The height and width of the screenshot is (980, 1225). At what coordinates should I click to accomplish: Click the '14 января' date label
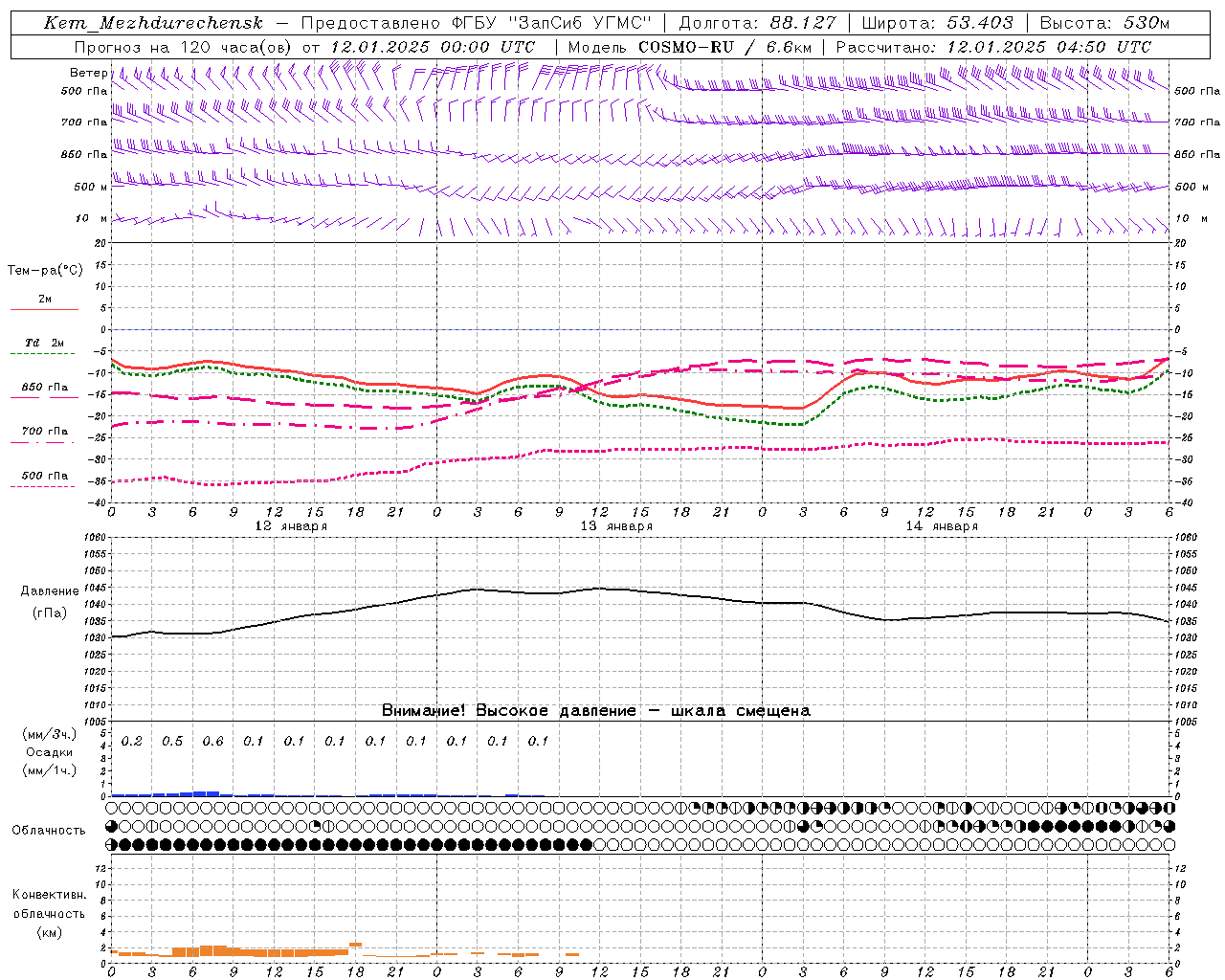point(942,526)
